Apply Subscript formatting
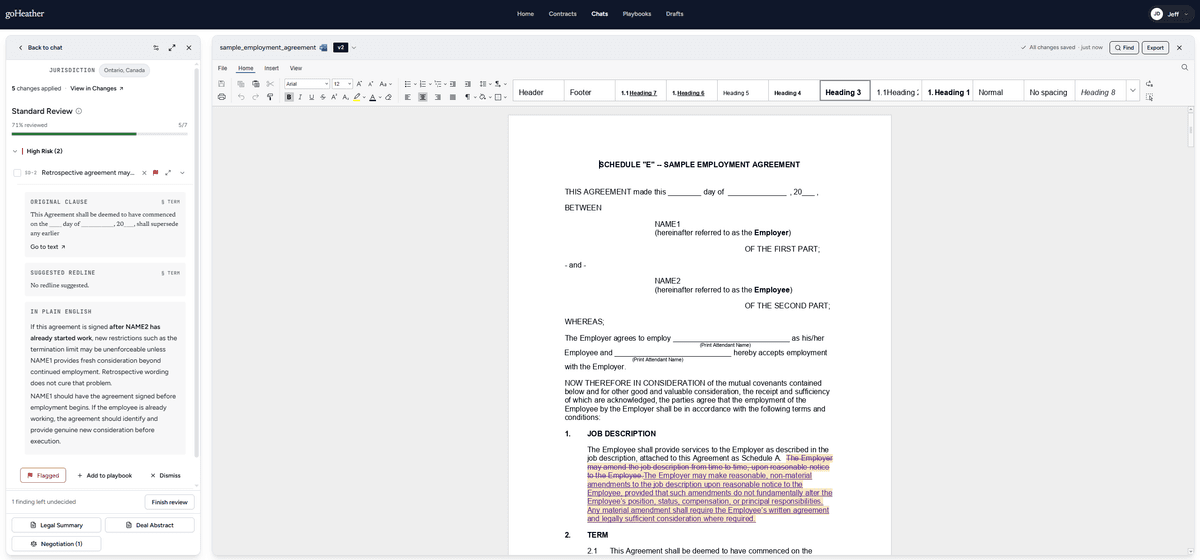This screenshot has width=1200, height=560. point(345,97)
